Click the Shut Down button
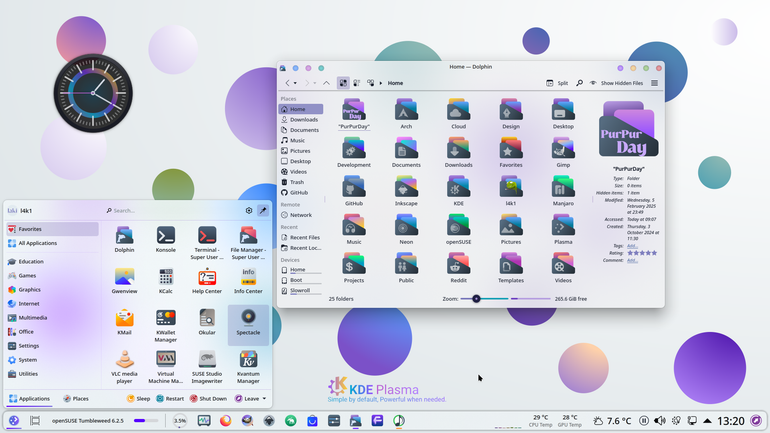Image resolution: width=770 pixels, height=433 pixels. coord(208,399)
